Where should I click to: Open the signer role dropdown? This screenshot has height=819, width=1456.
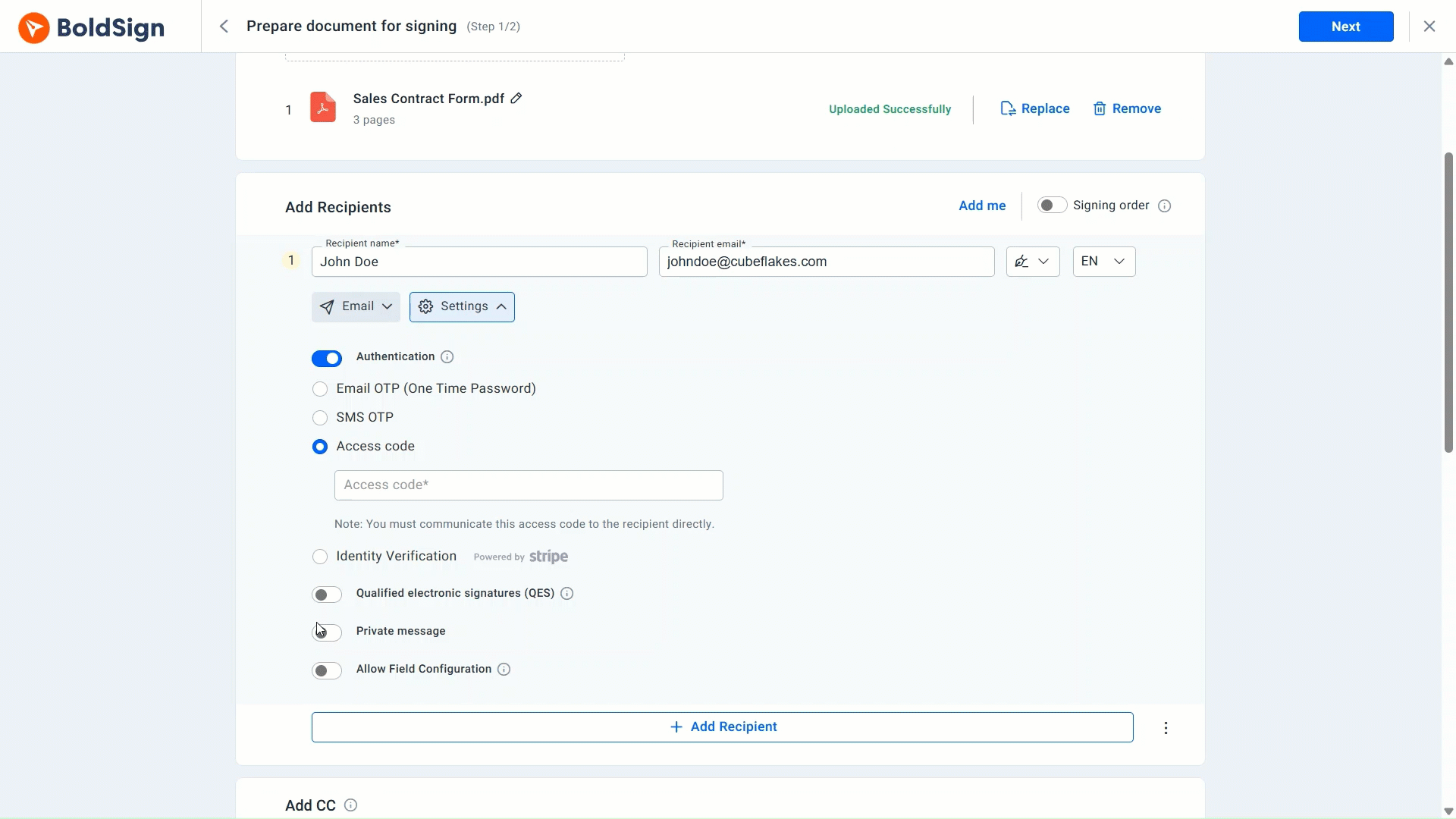coord(1032,262)
